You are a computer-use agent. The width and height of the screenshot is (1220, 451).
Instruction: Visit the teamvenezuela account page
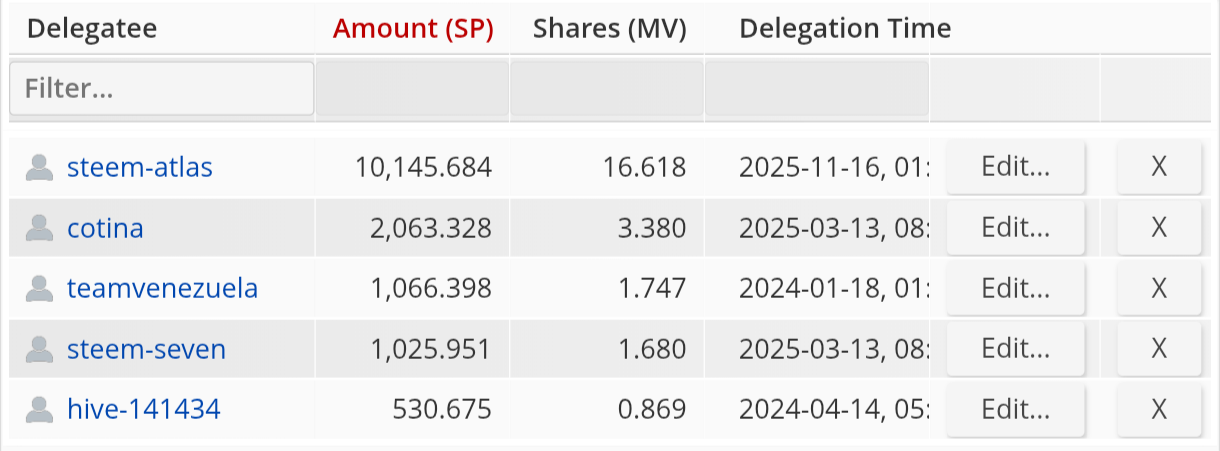click(x=162, y=289)
